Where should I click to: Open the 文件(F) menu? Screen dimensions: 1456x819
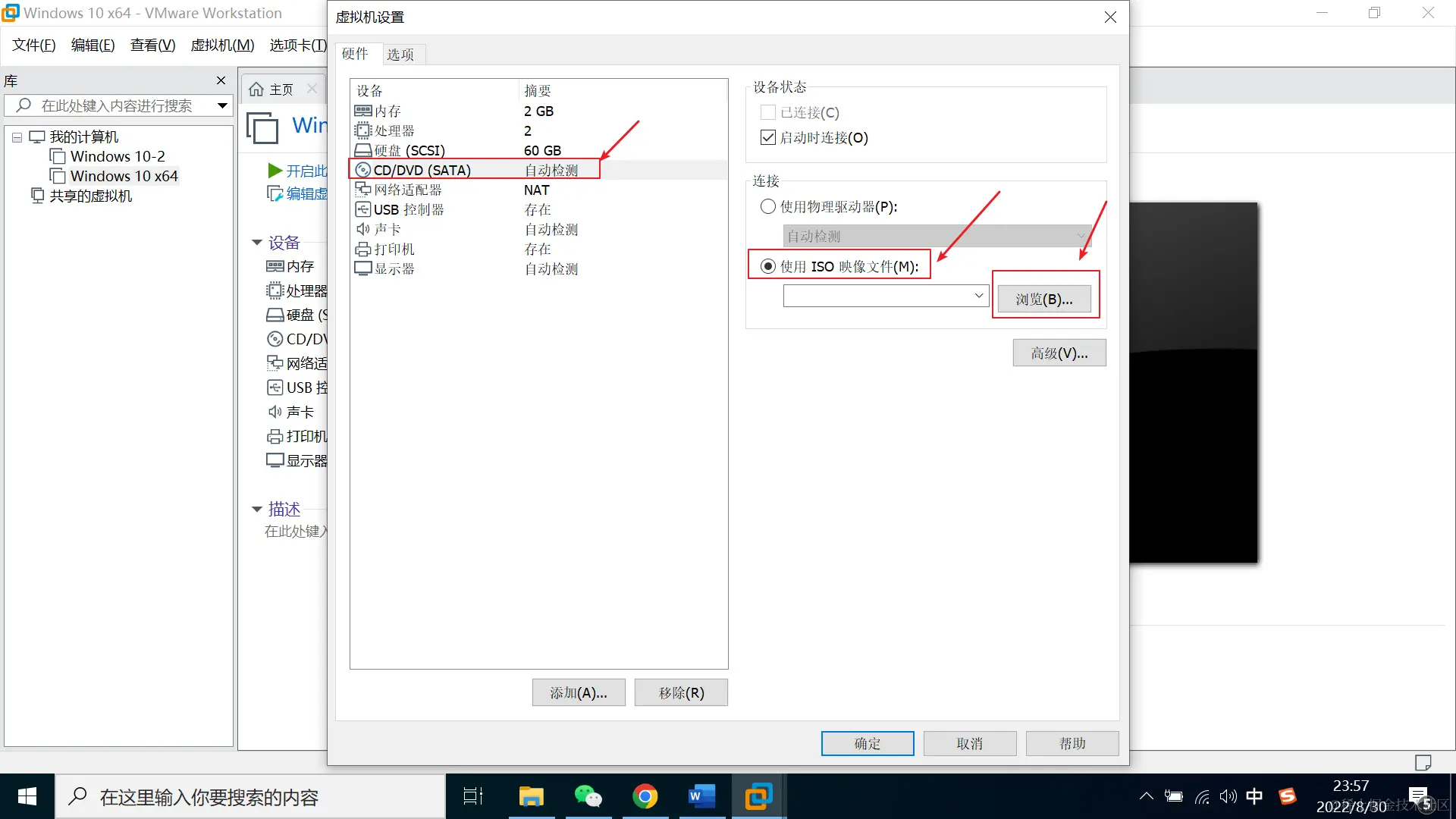click(x=34, y=45)
